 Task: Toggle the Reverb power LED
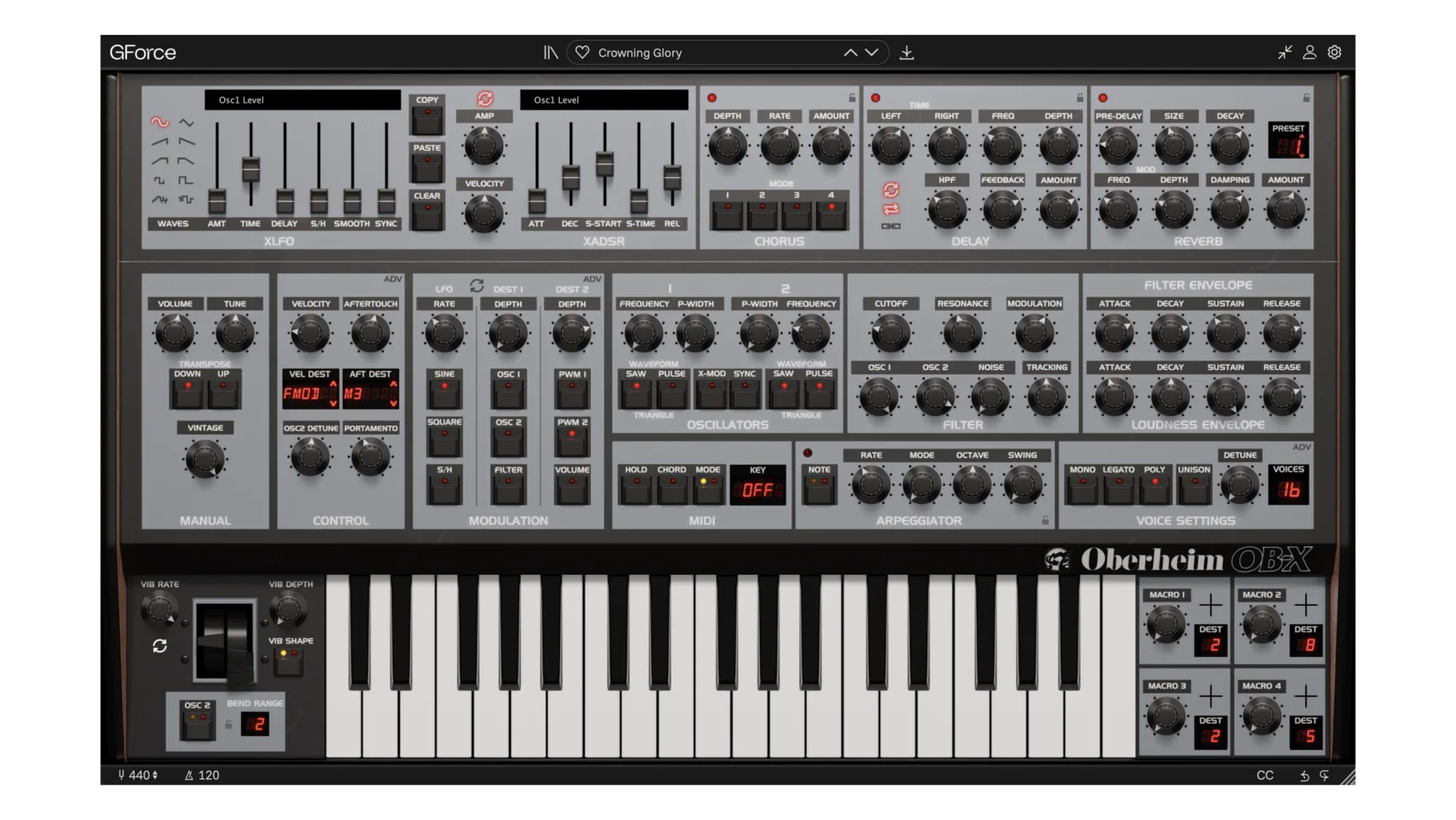coord(1103,98)
